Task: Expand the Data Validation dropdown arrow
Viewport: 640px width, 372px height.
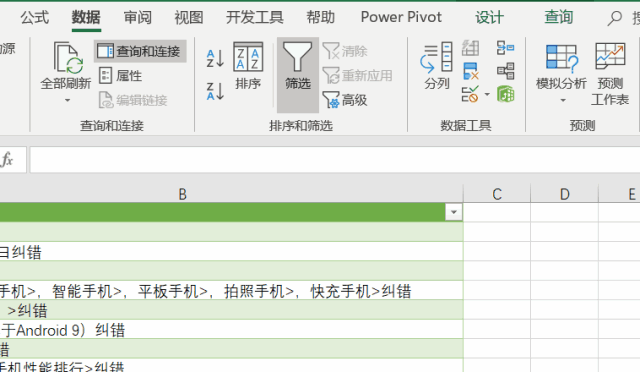Action: (487, 94)
